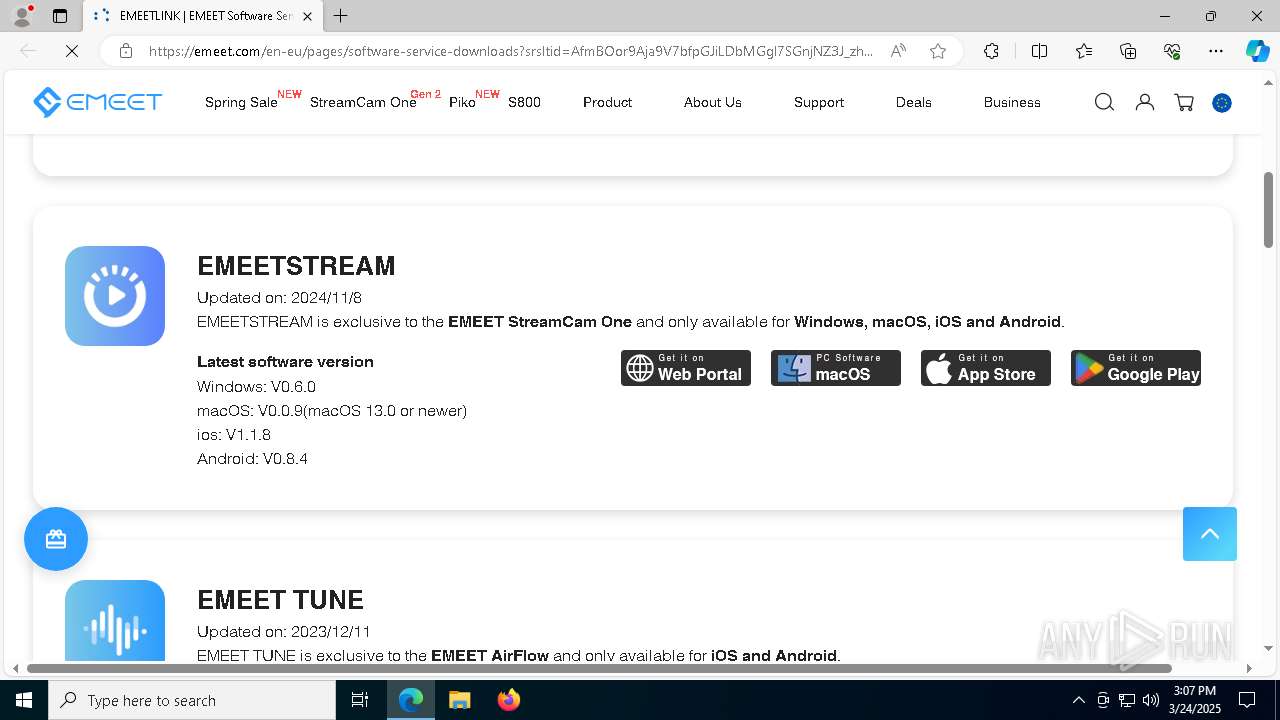Add this page to favorites star

pos(938,51)
